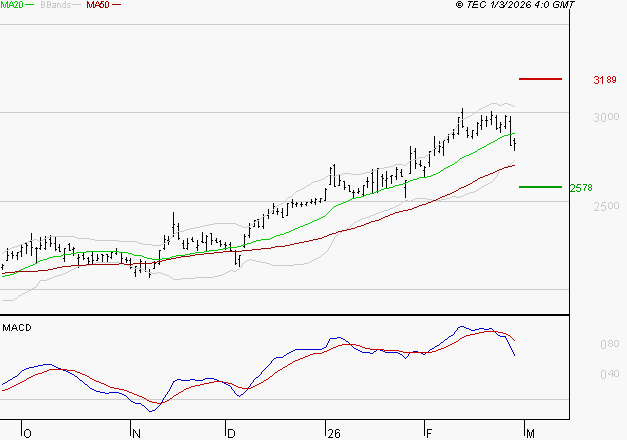627x440 pixels.
Task: Click the 26 year axis marker
Action: coord(333,434)
